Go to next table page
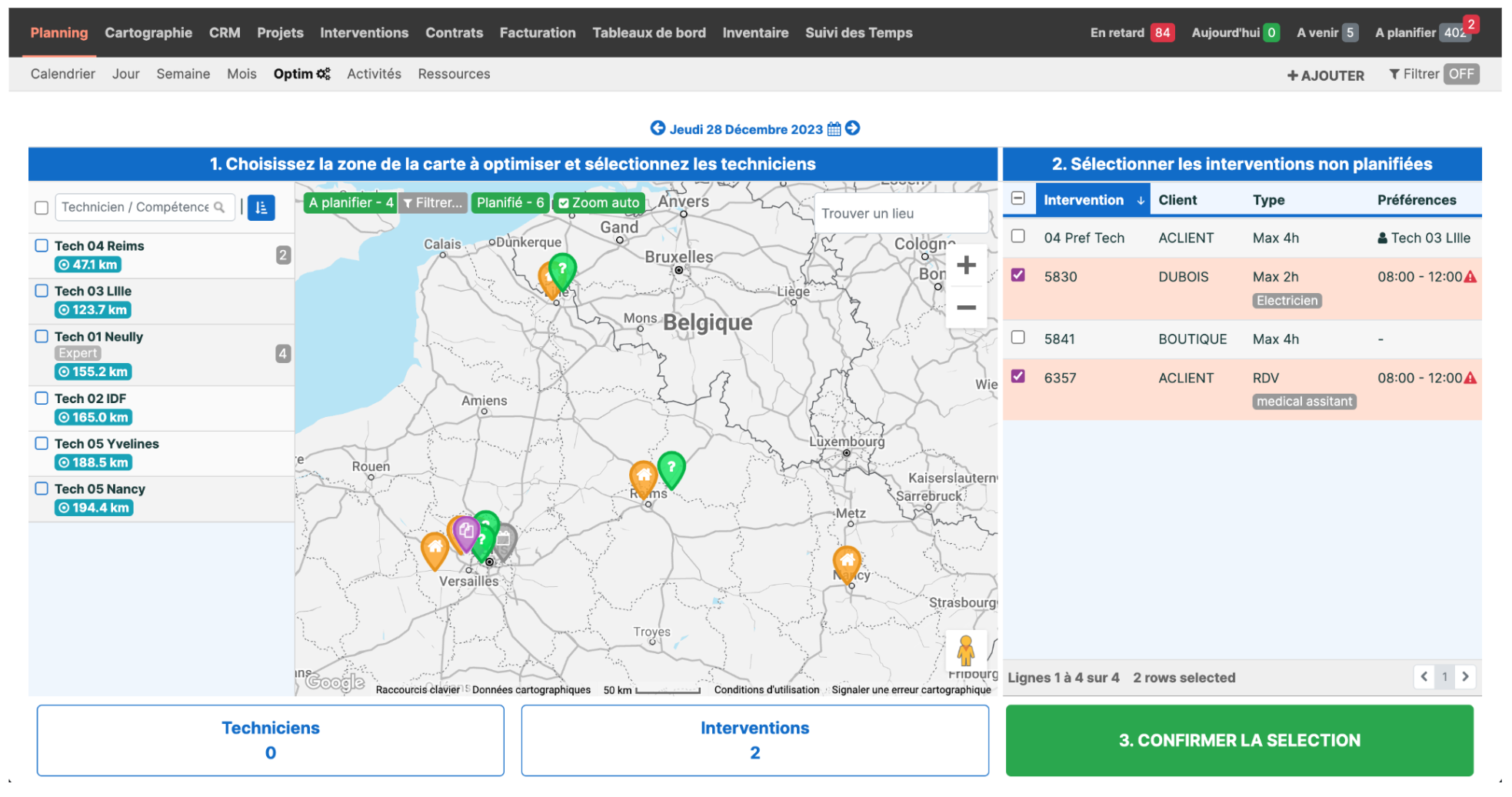Screen dimensions: 1512x797 (1465, 677)
